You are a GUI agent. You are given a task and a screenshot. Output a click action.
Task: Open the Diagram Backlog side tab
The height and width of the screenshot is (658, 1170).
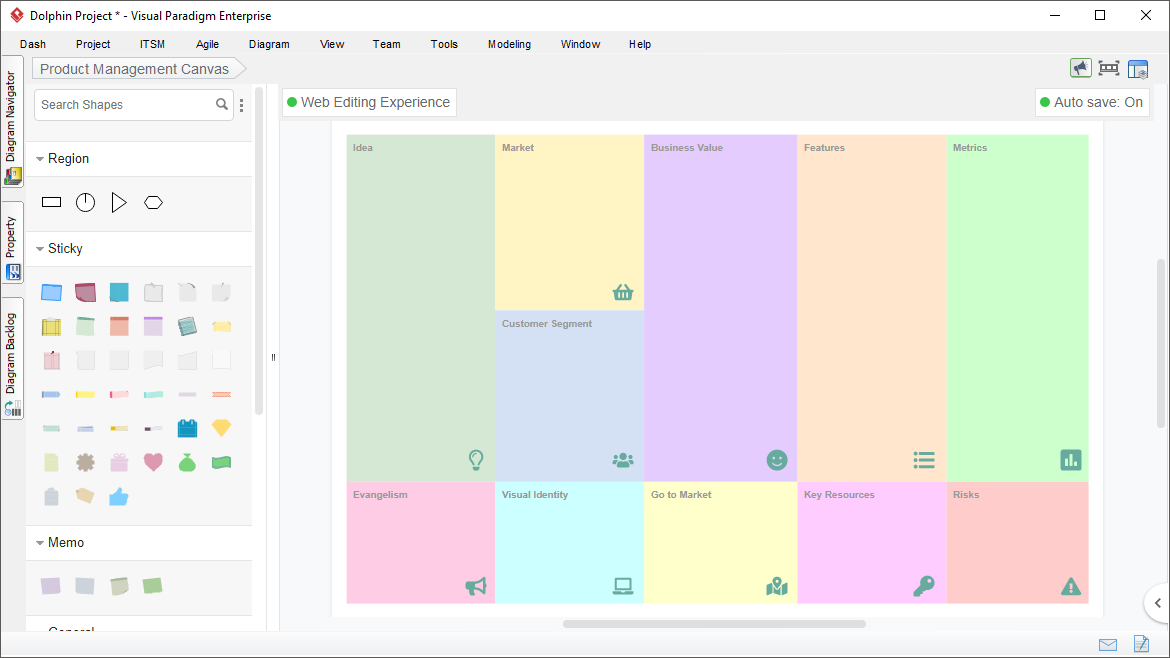[12, 359]
